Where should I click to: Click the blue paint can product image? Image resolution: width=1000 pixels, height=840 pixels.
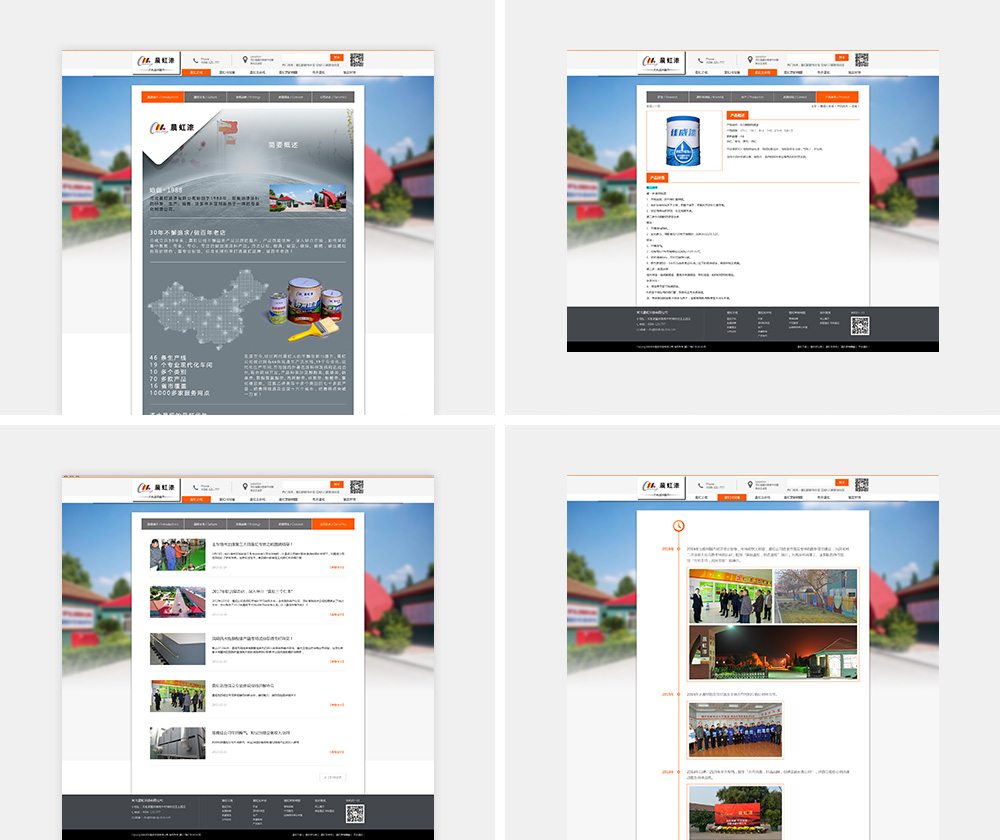[684, 139]
